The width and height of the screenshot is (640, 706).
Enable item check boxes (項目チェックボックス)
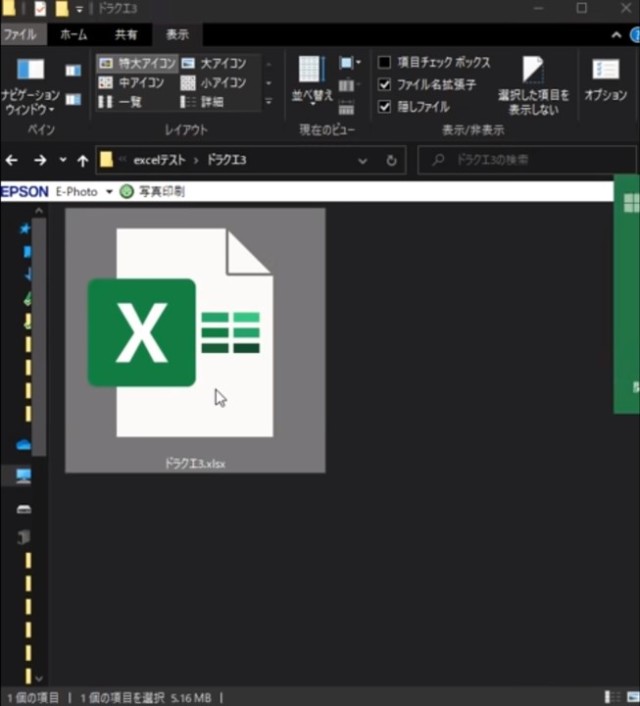click(384, 62)
